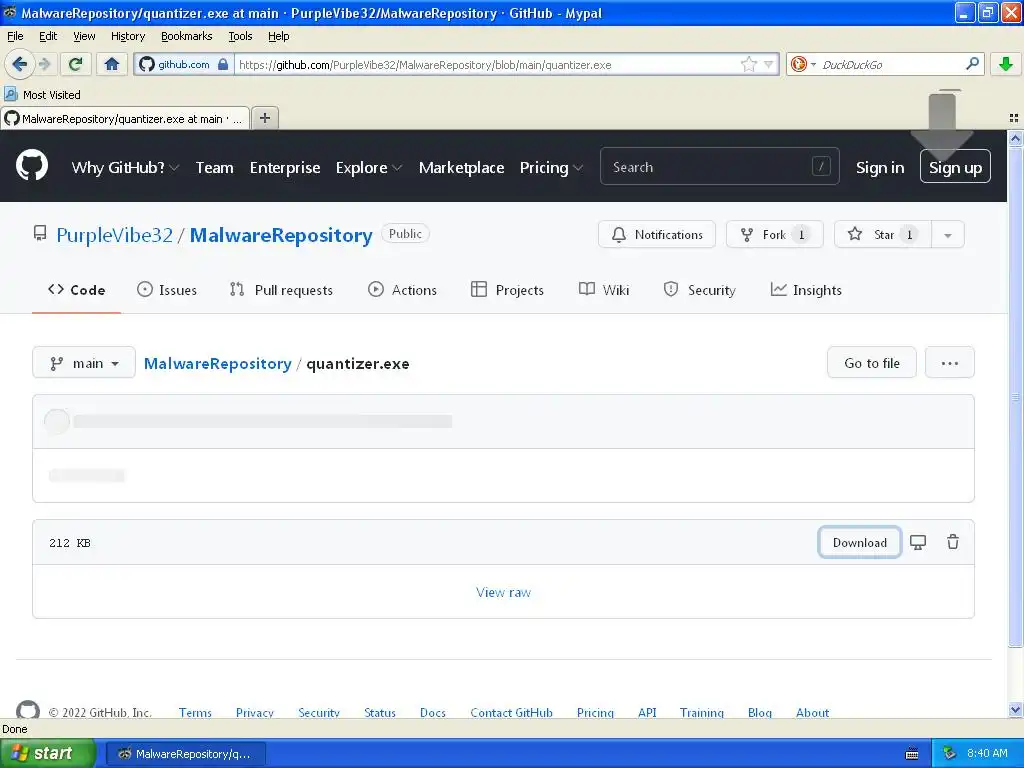
Task: Click the tab list icon at right
Action: [1014, 118]
